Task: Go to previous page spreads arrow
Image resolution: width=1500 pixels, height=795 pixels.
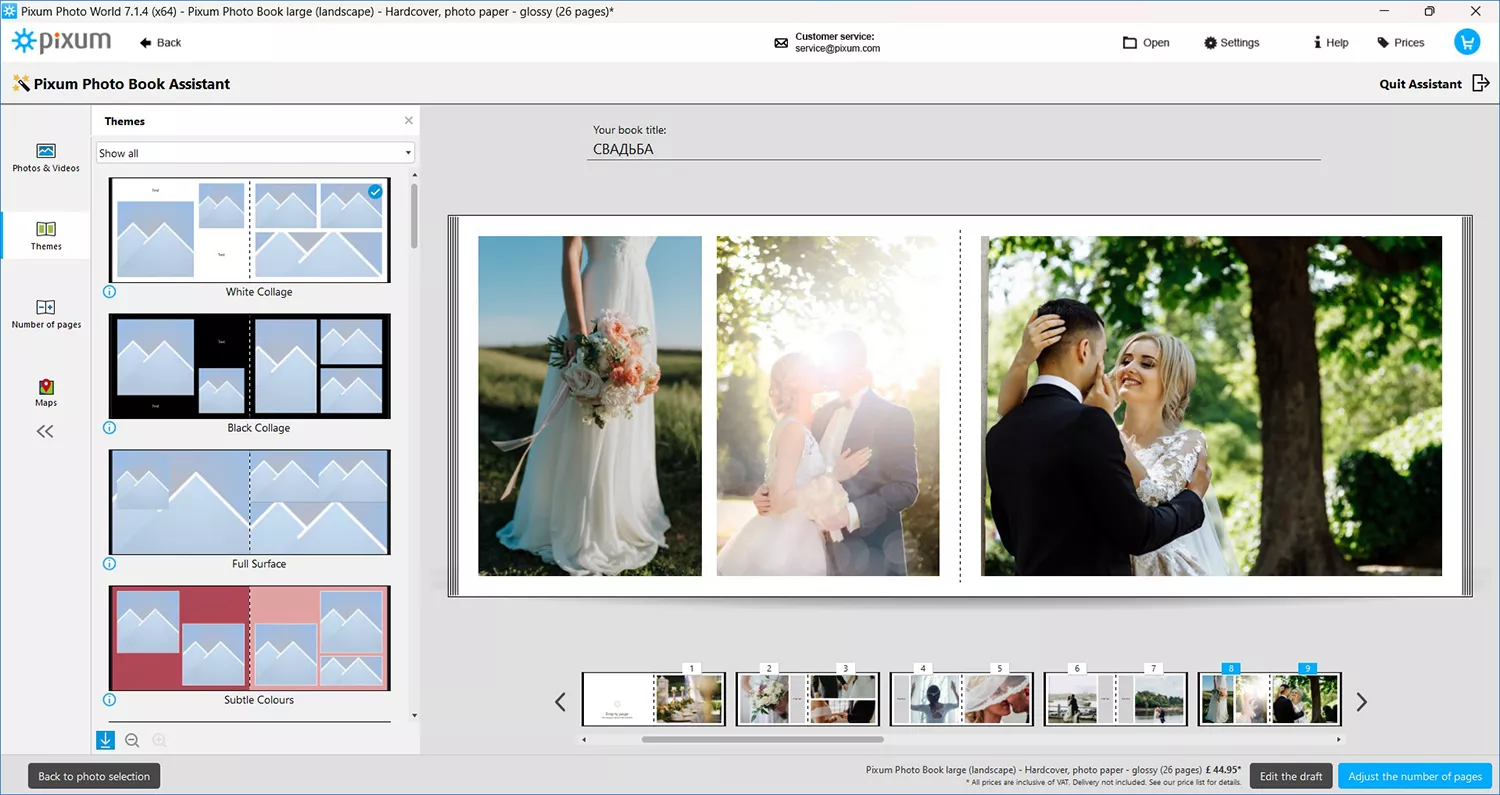Action: (x=561, y=702)
